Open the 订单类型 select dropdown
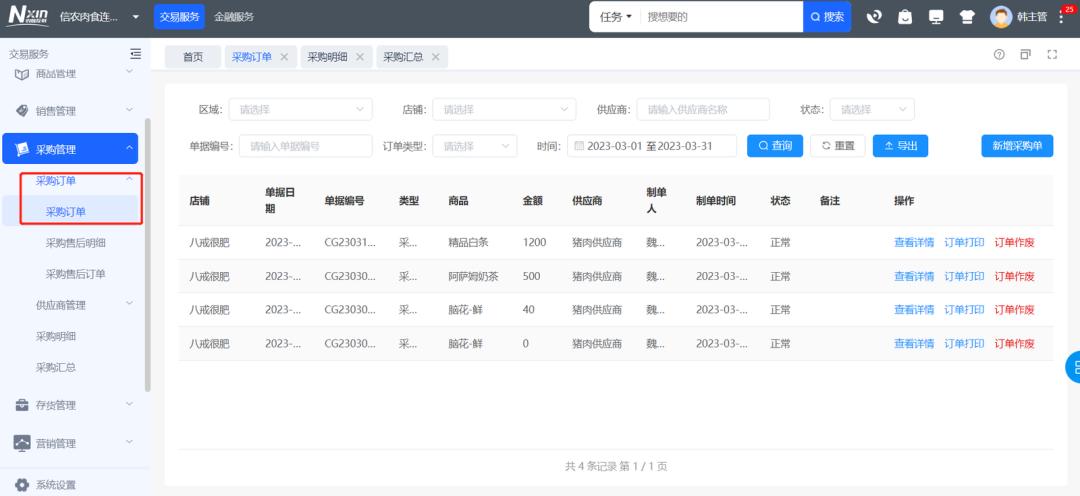 [475, 146]
